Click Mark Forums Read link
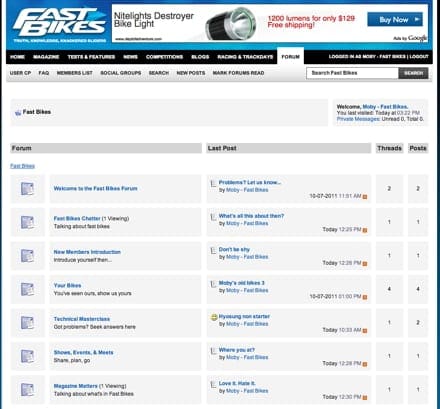The height and width of the screenshot is (409, 440). 238,73
